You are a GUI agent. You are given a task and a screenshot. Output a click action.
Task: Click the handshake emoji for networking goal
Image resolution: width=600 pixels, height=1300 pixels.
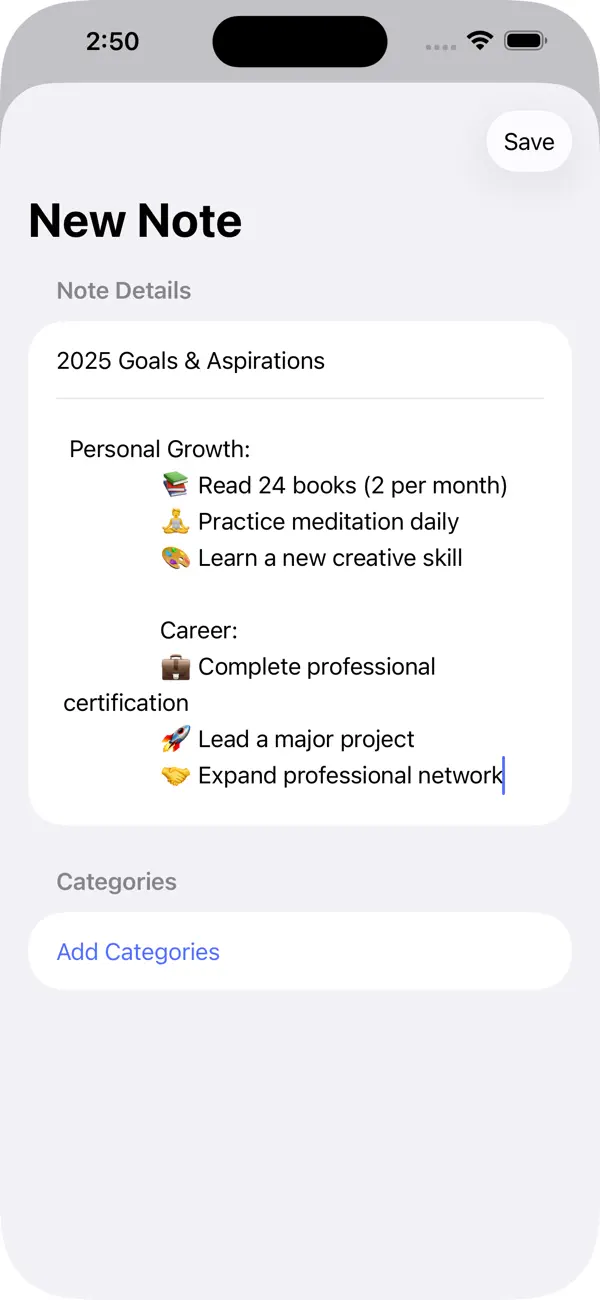(175, 775)
